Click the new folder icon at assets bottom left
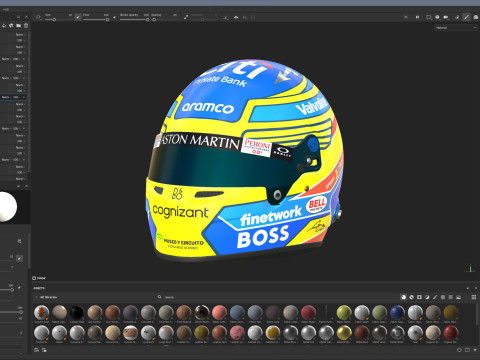480x360 pixels. click(x=44, y=350)
